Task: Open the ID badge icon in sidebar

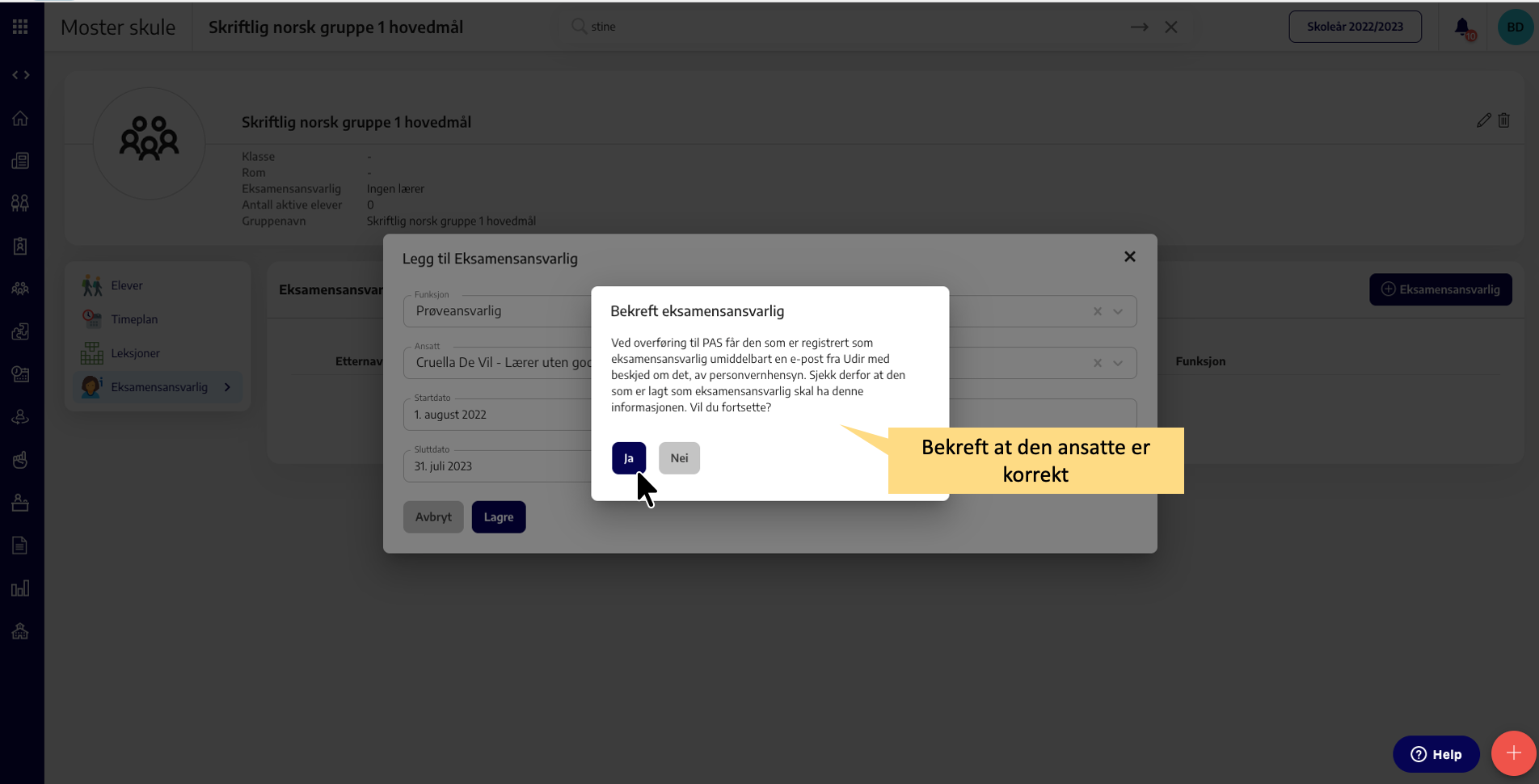Action: click(x=20, y=246)
